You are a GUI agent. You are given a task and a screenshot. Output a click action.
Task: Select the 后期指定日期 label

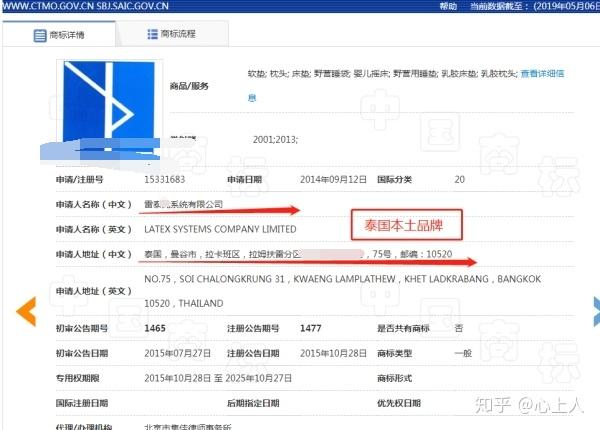253,403
